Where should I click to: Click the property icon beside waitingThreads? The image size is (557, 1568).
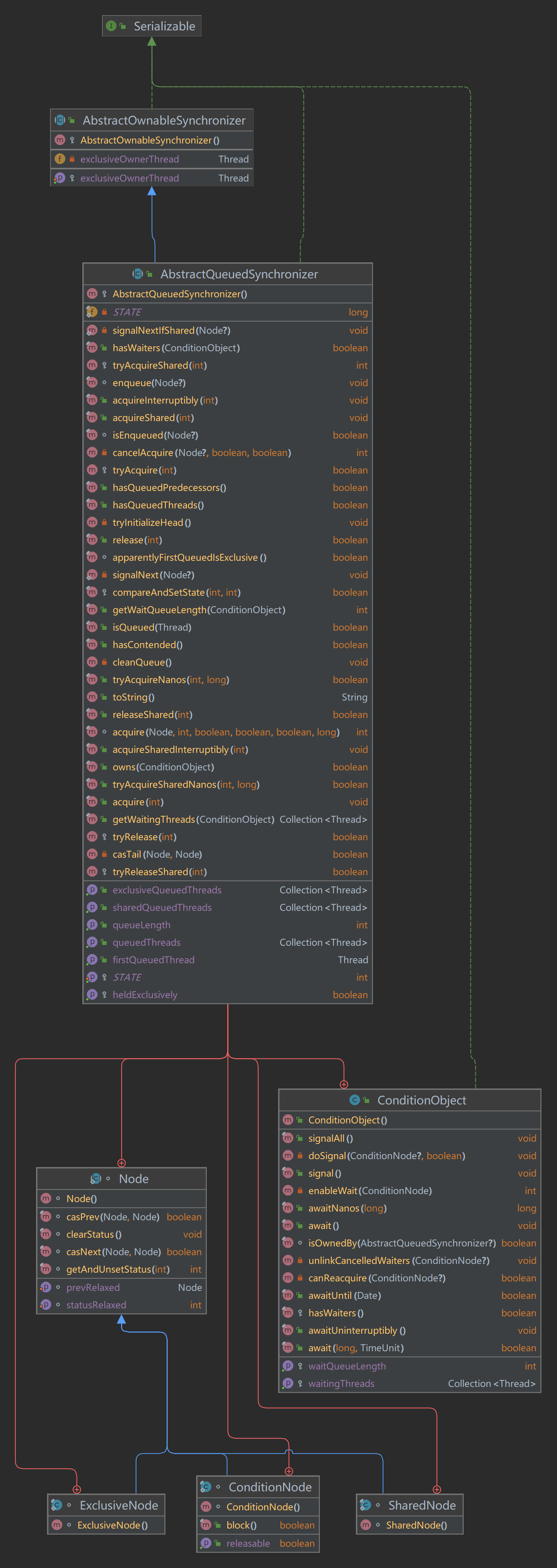pyautogui.click(x=288, y=1383)
